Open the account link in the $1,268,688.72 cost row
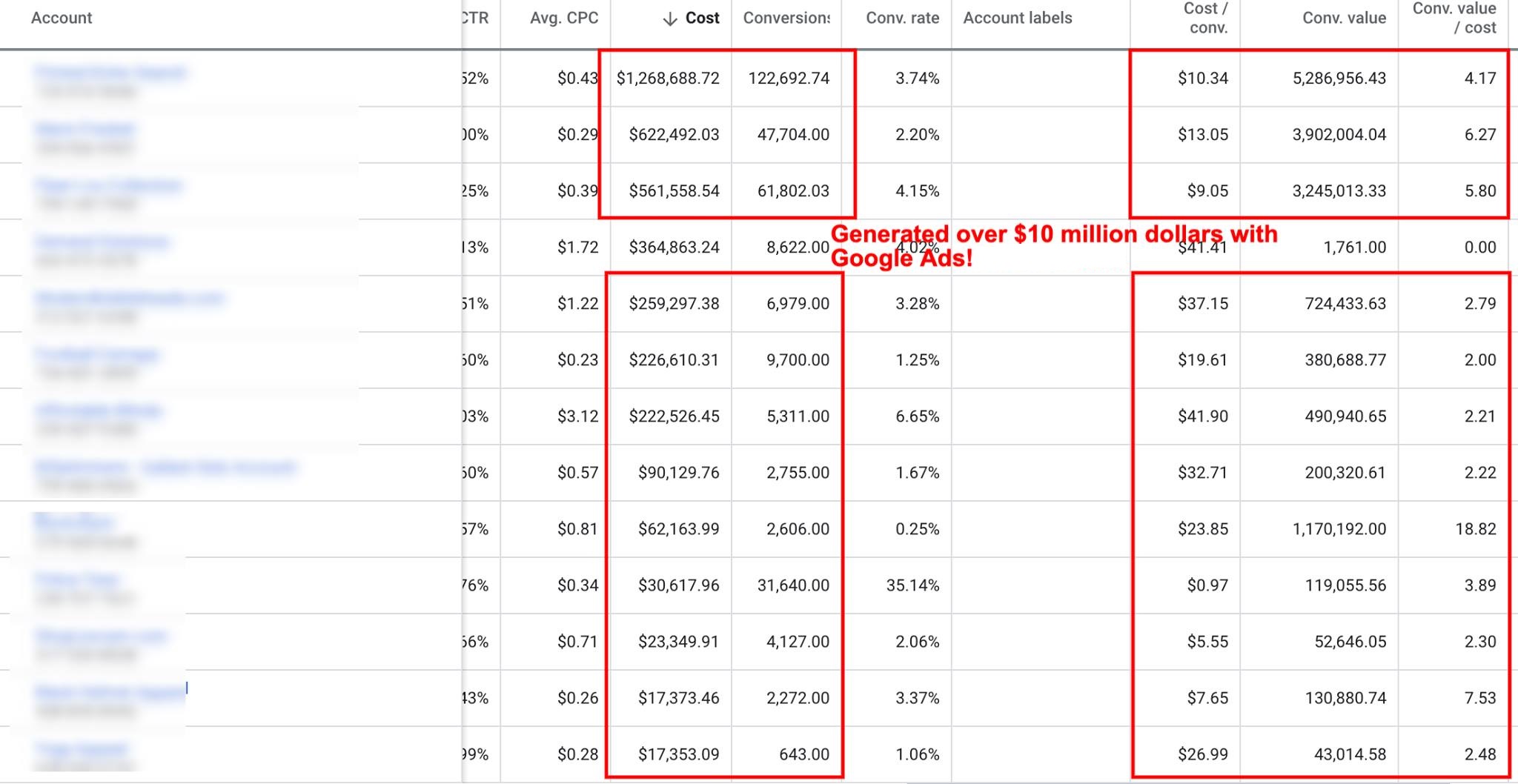 110,72
